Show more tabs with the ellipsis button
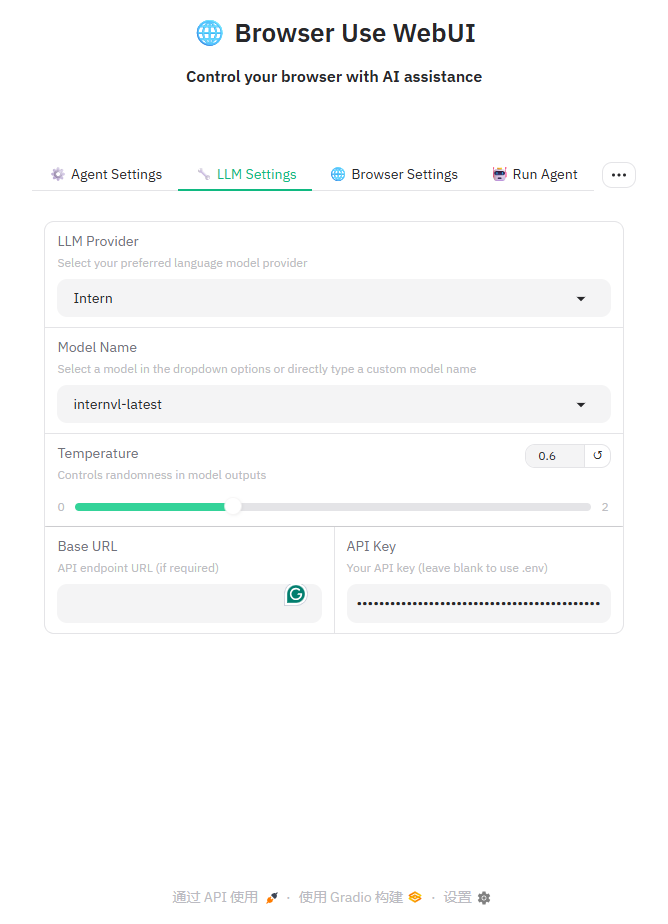Screen dimensions: 668x924 (619, 175)
